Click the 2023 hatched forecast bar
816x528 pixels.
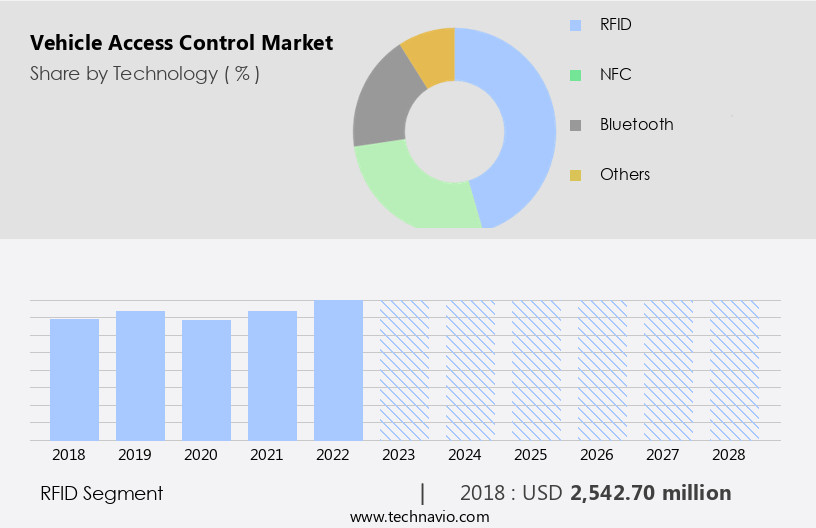[x=404, y=370]
